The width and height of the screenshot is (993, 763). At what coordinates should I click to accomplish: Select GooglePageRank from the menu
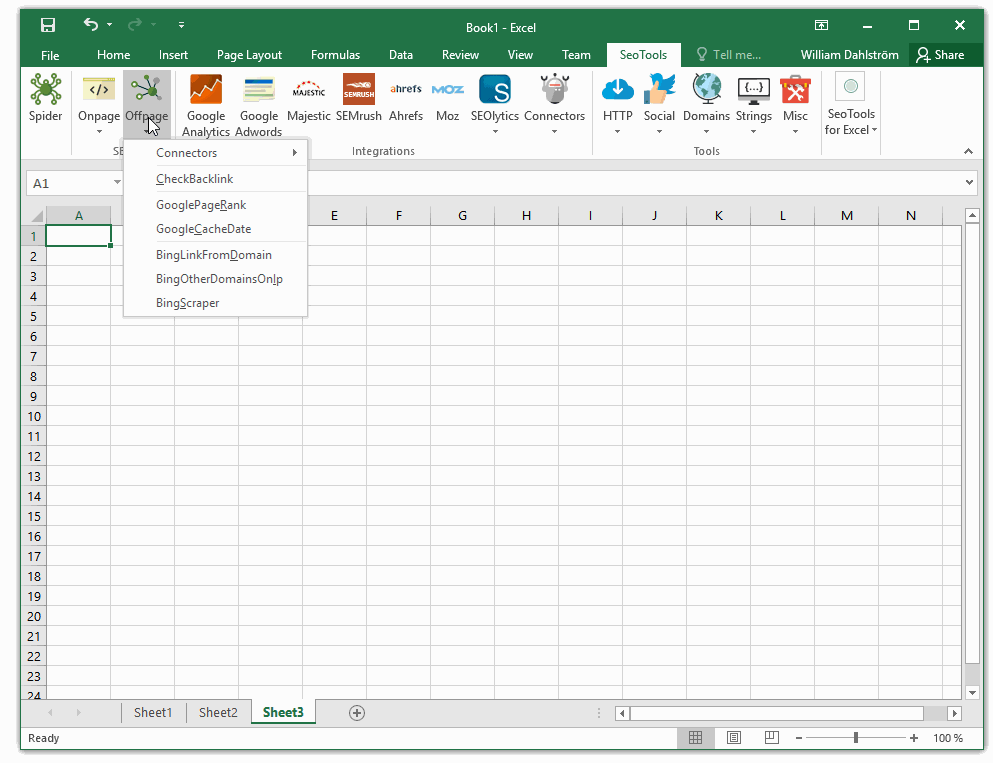tap(215, 205)
